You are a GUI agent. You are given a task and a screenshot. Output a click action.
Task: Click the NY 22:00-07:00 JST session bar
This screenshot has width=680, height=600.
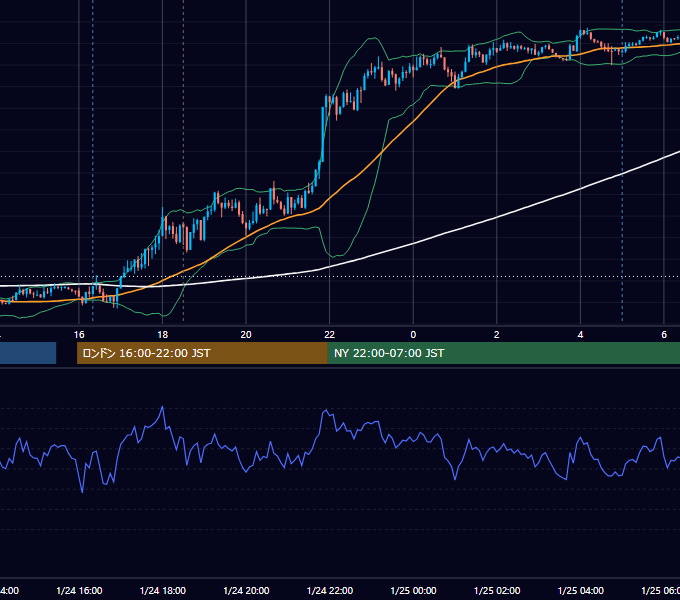pos(503,353)
